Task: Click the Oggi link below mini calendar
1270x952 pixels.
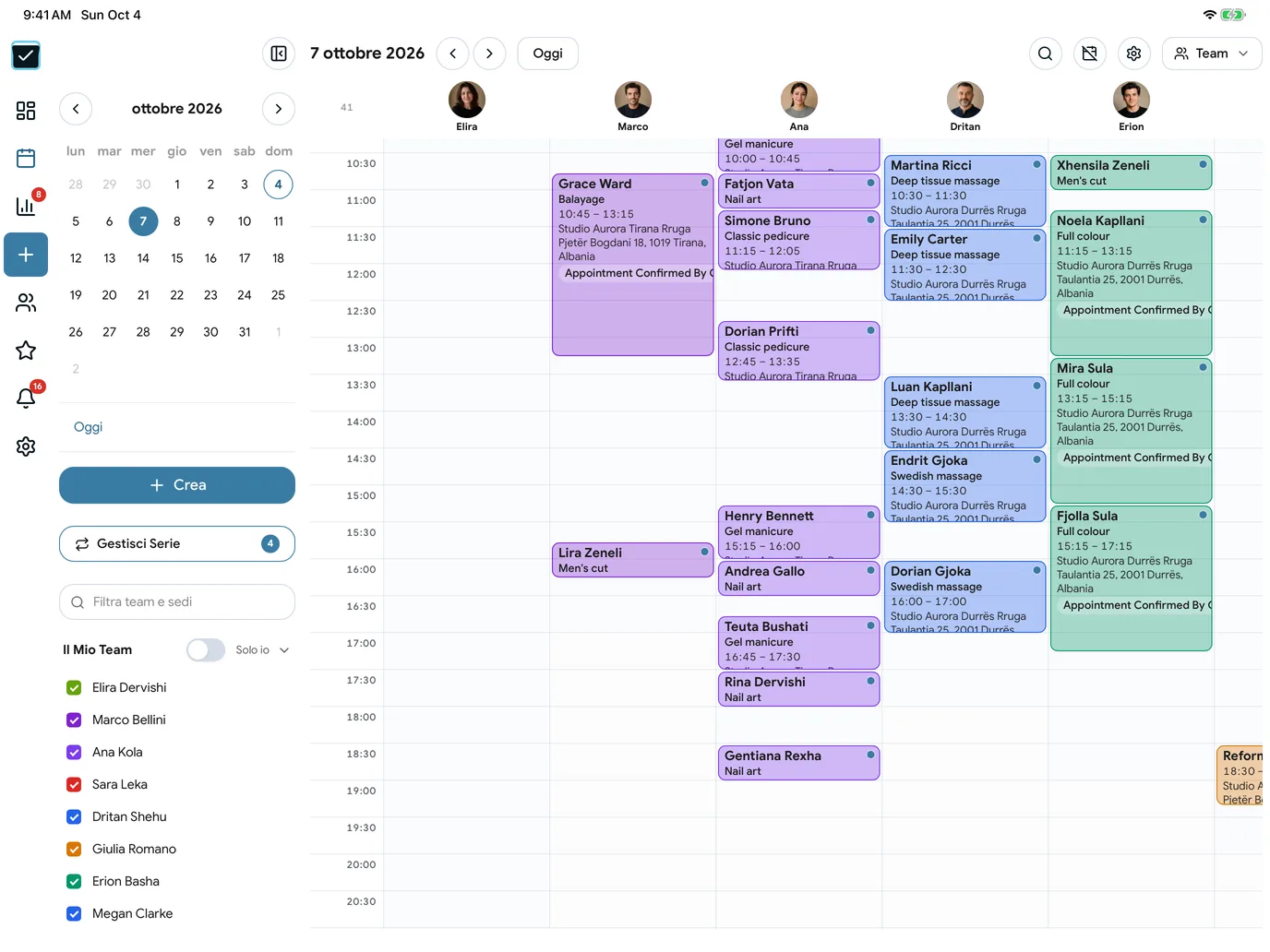Action: (88, 427)
